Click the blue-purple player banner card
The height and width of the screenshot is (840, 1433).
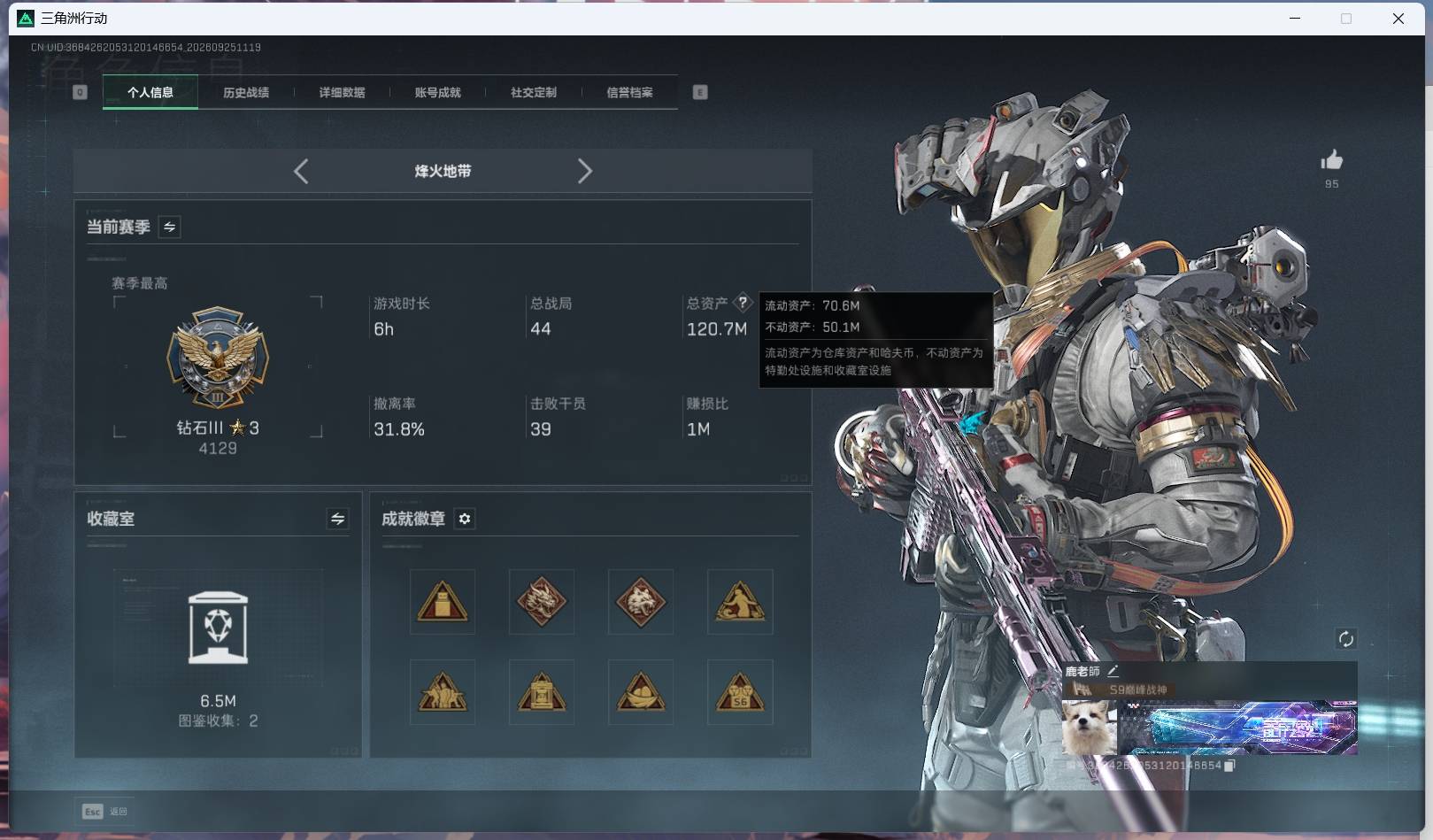[x=1238, y=728]
